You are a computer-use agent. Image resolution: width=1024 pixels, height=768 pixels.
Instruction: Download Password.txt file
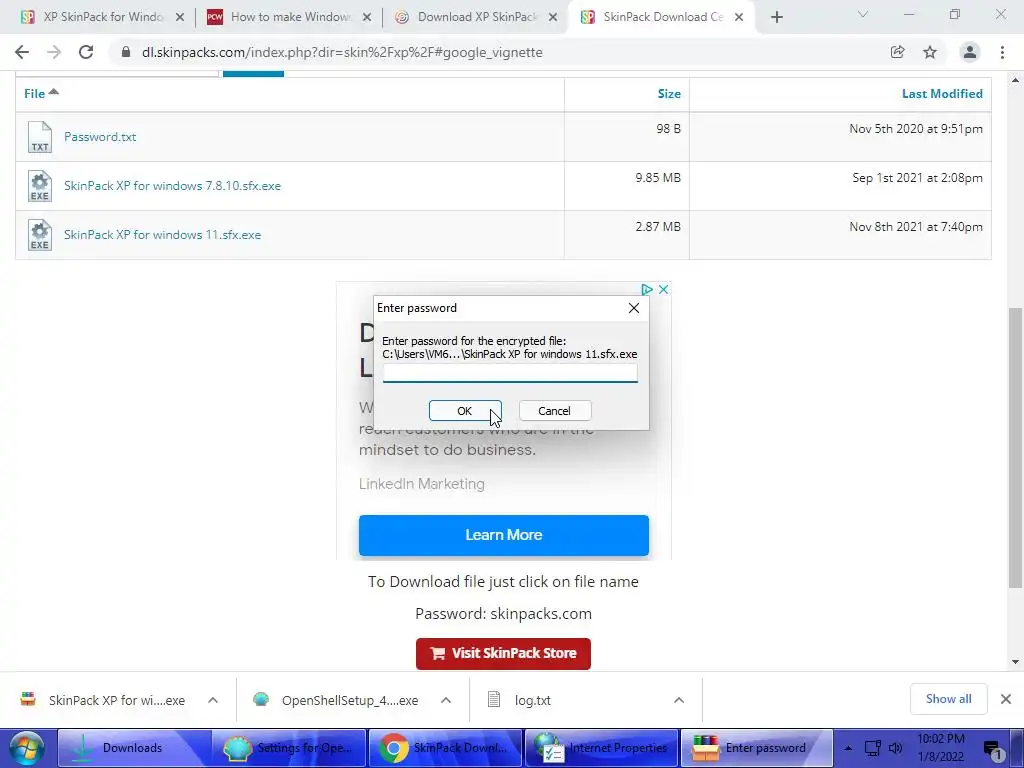(100, 136)
